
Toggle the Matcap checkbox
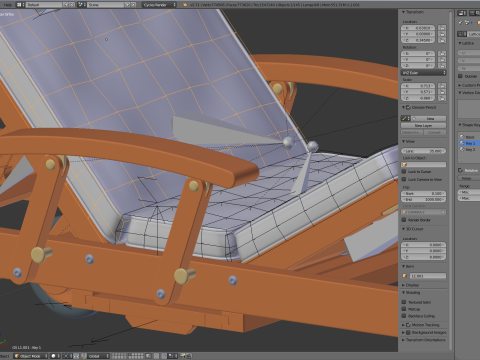point(404,309)
